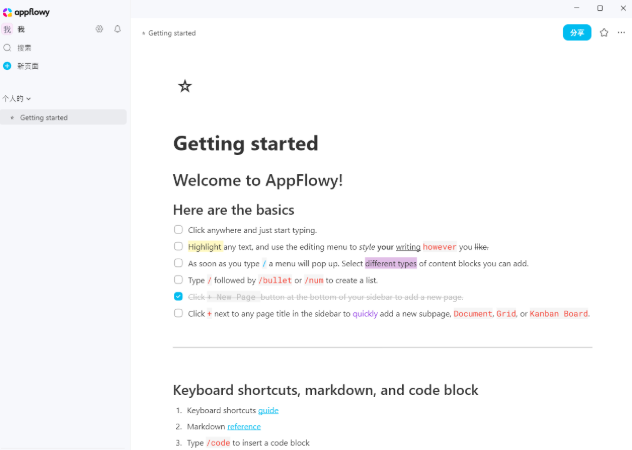Open settings via the gear icon
The height and width of the screenshot is (450, 632).
[x=99, y=29]
